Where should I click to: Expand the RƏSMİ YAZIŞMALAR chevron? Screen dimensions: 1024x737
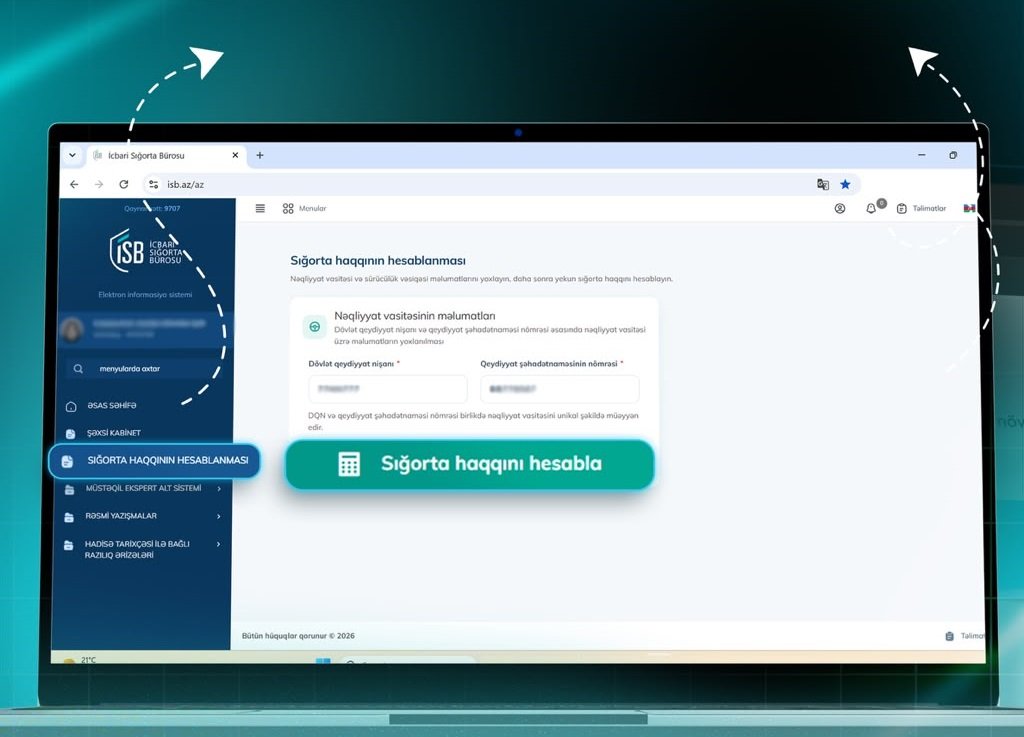[219, 516]
